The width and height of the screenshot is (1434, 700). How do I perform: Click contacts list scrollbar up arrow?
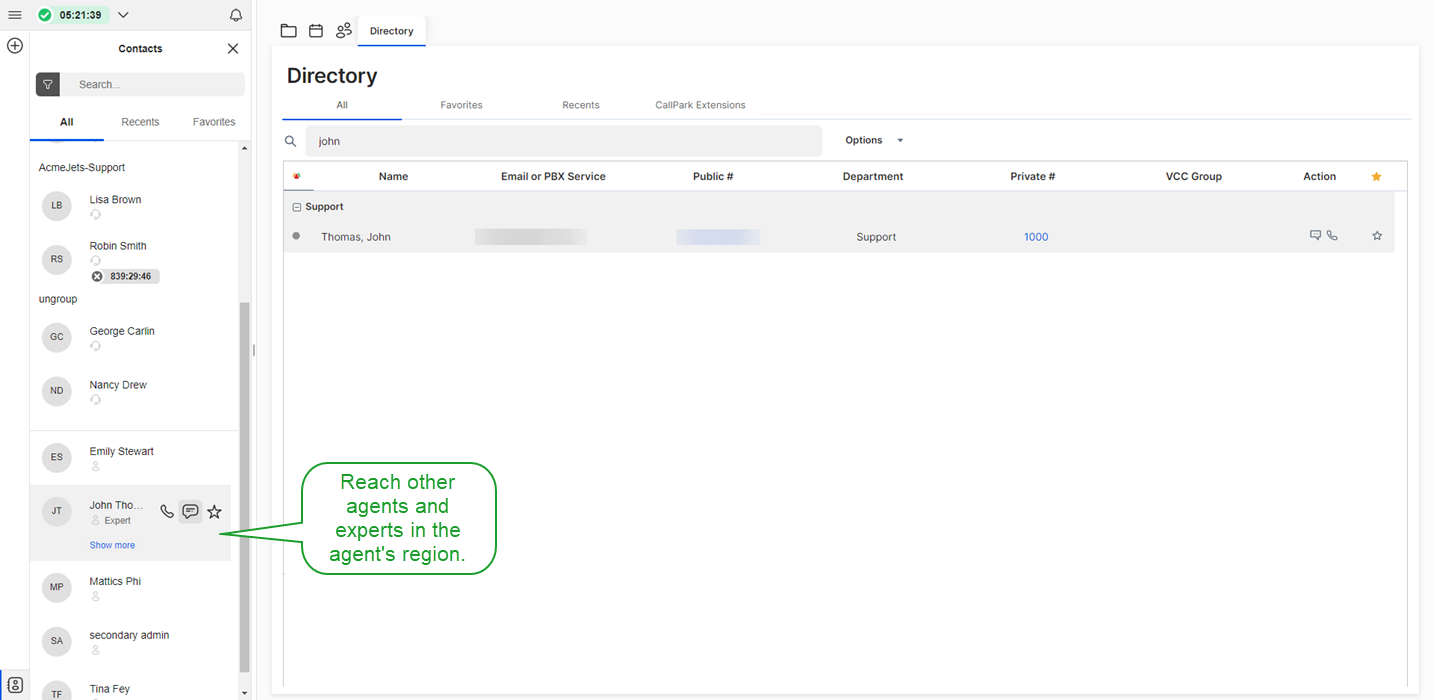(245, 149)
